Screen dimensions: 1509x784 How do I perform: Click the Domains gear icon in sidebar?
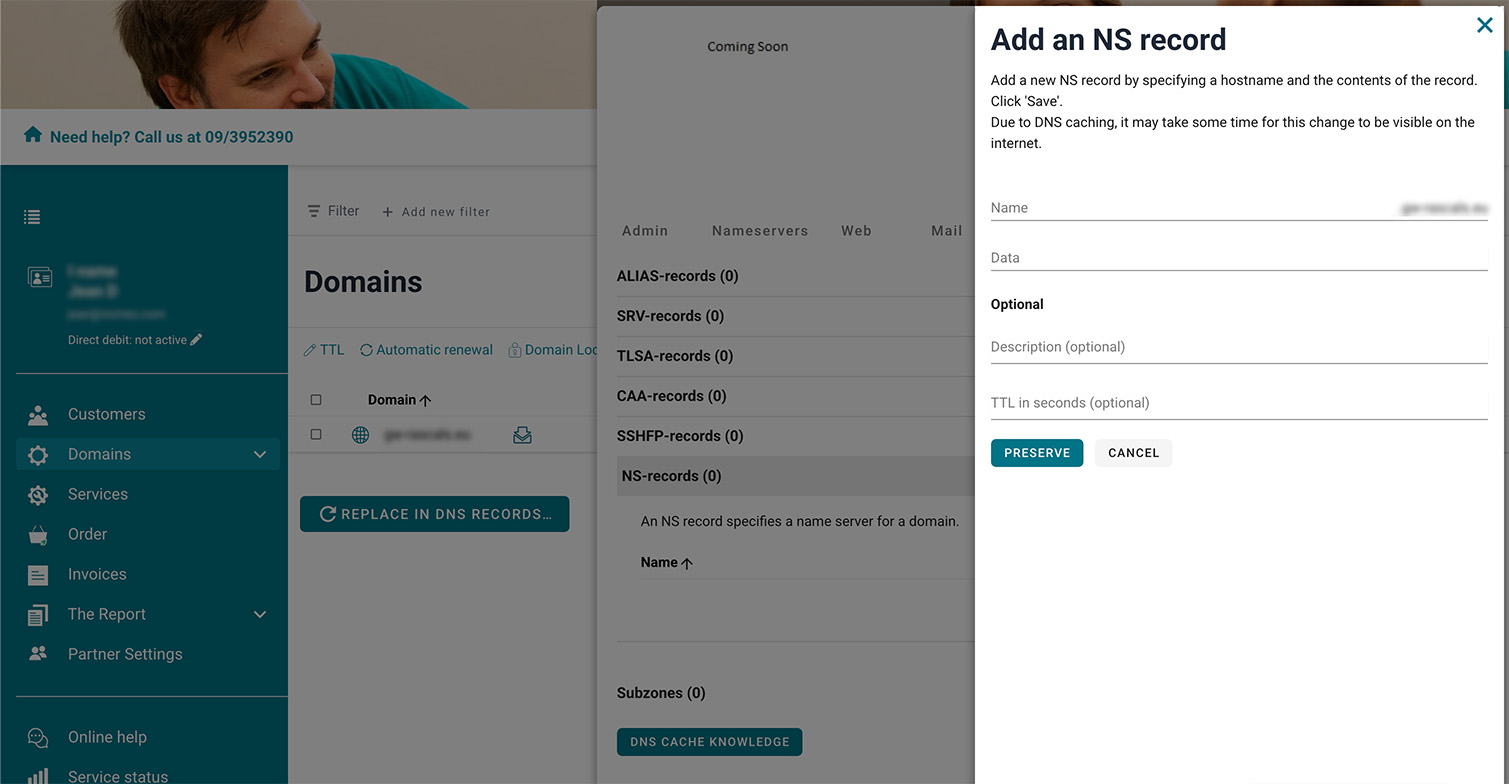coord(38,455)
